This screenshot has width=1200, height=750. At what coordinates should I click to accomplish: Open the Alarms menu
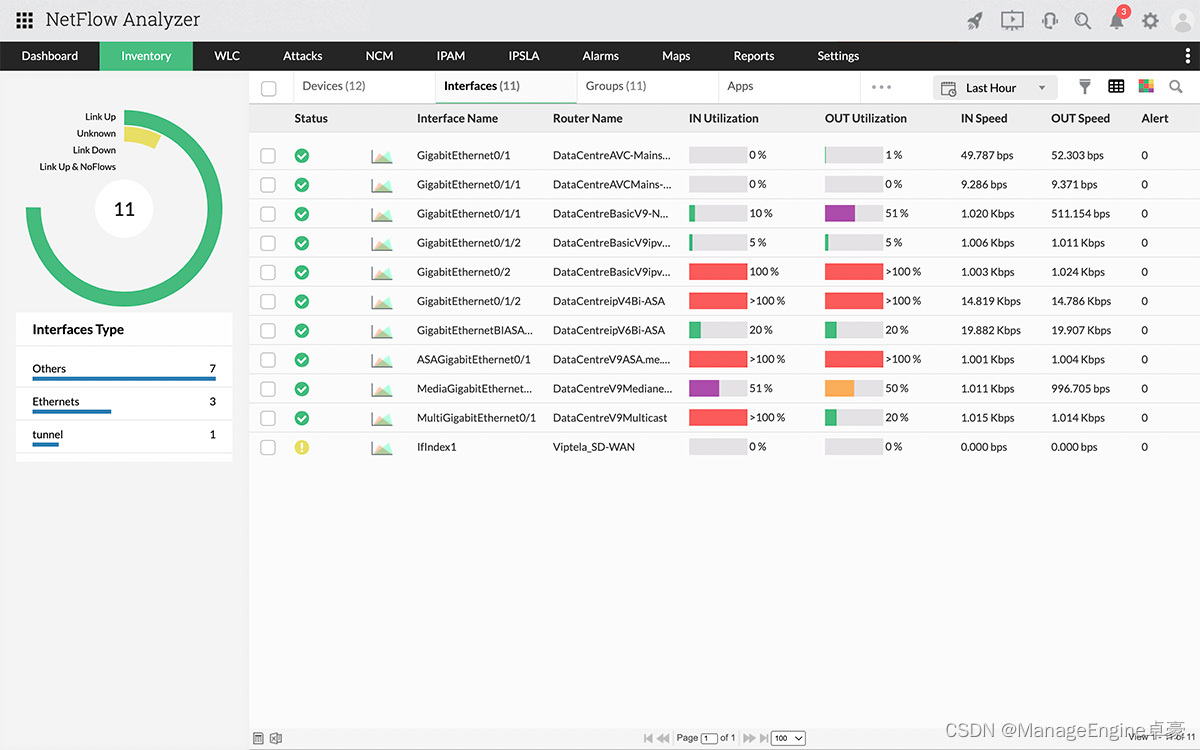601,56
